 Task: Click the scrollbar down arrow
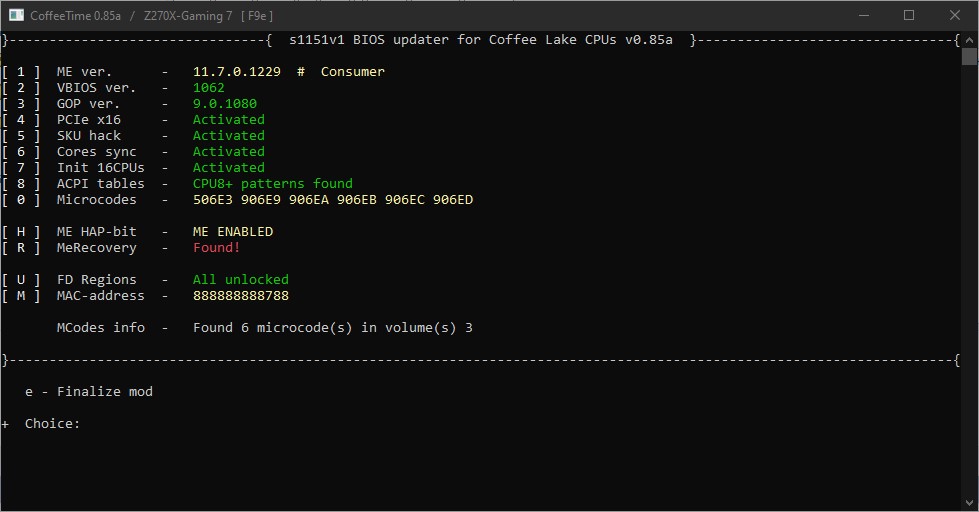[970, 503]
